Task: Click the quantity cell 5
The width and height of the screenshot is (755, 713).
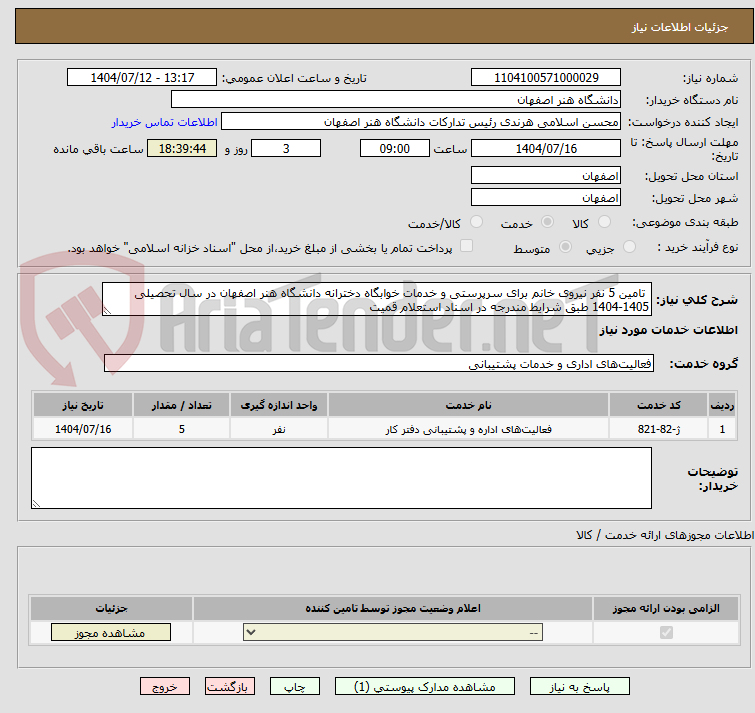Action: click(x=182, y=429)
